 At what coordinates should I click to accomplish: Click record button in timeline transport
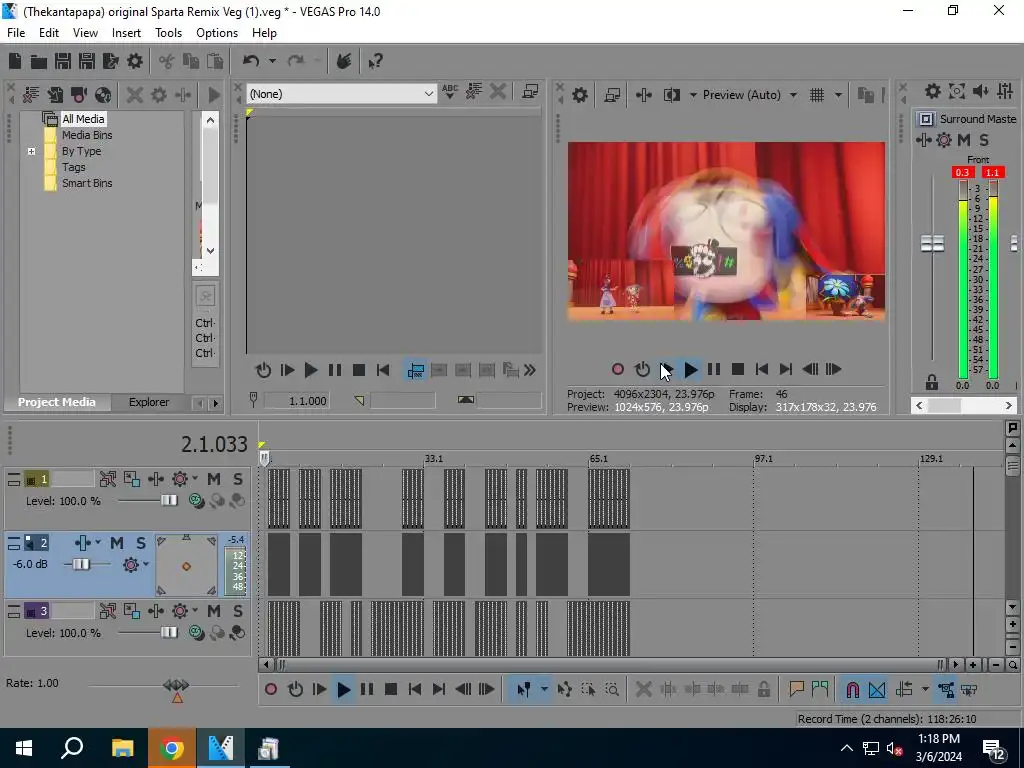tap(271, 689)
